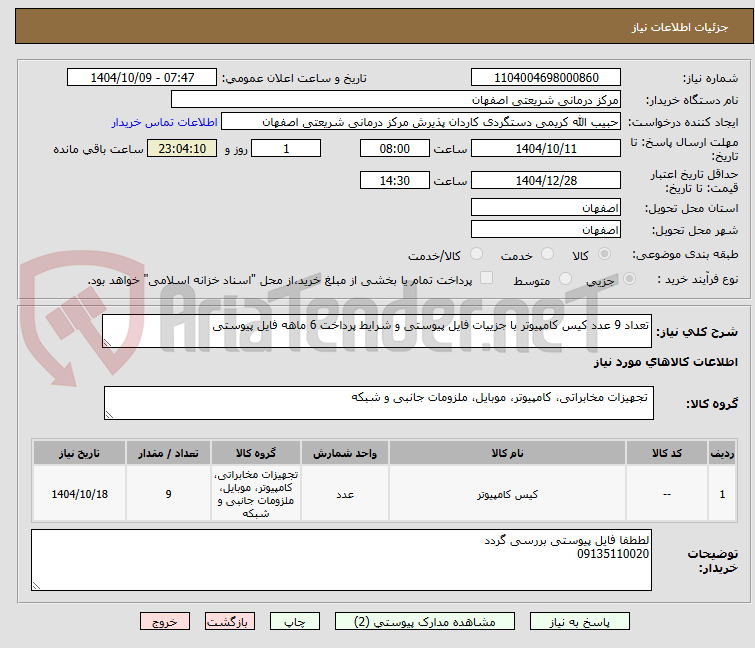Click the ساعت باقی مانده label
Image resolution: width=755 pixels, height=648 pixels.
(98, 149)
